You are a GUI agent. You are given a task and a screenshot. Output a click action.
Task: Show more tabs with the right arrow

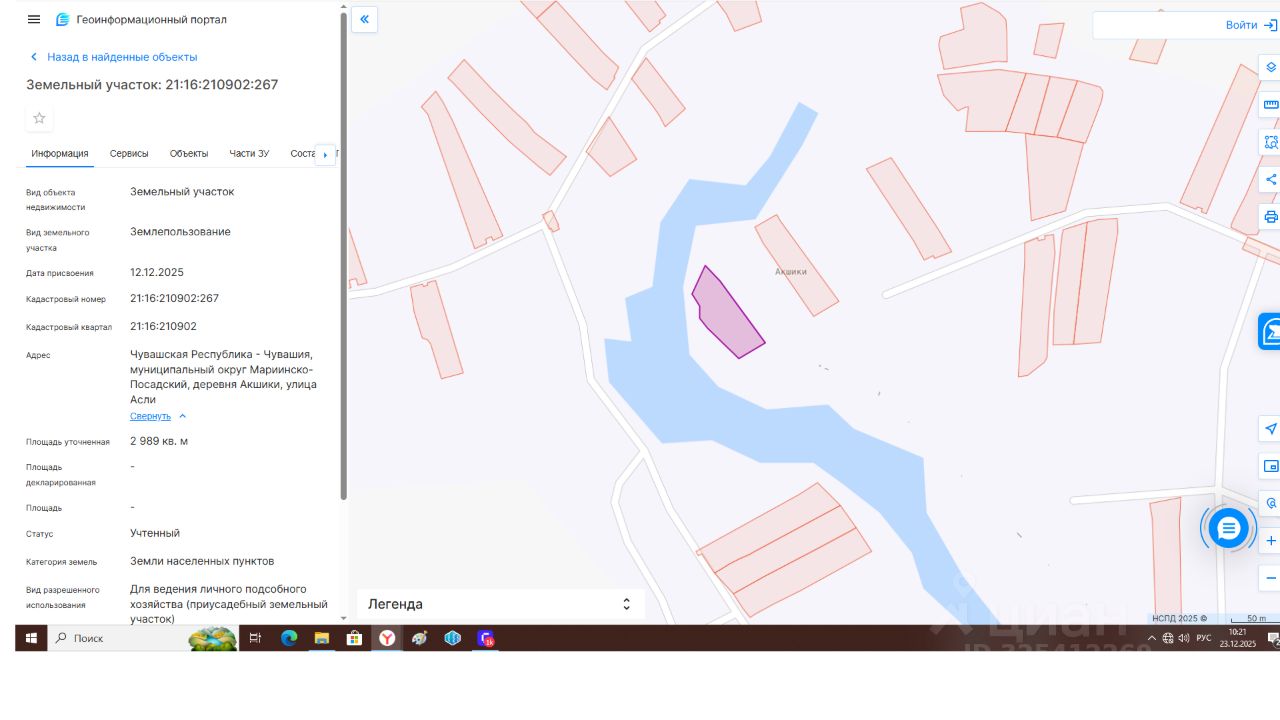pos(325,155)
